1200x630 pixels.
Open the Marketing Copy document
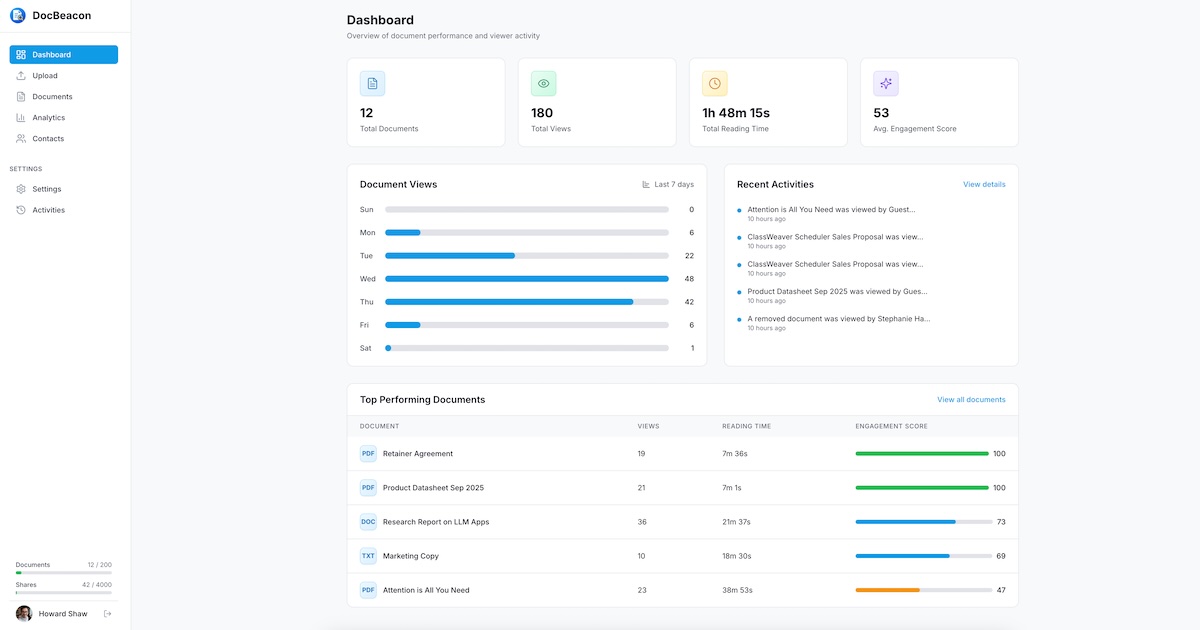683,556
